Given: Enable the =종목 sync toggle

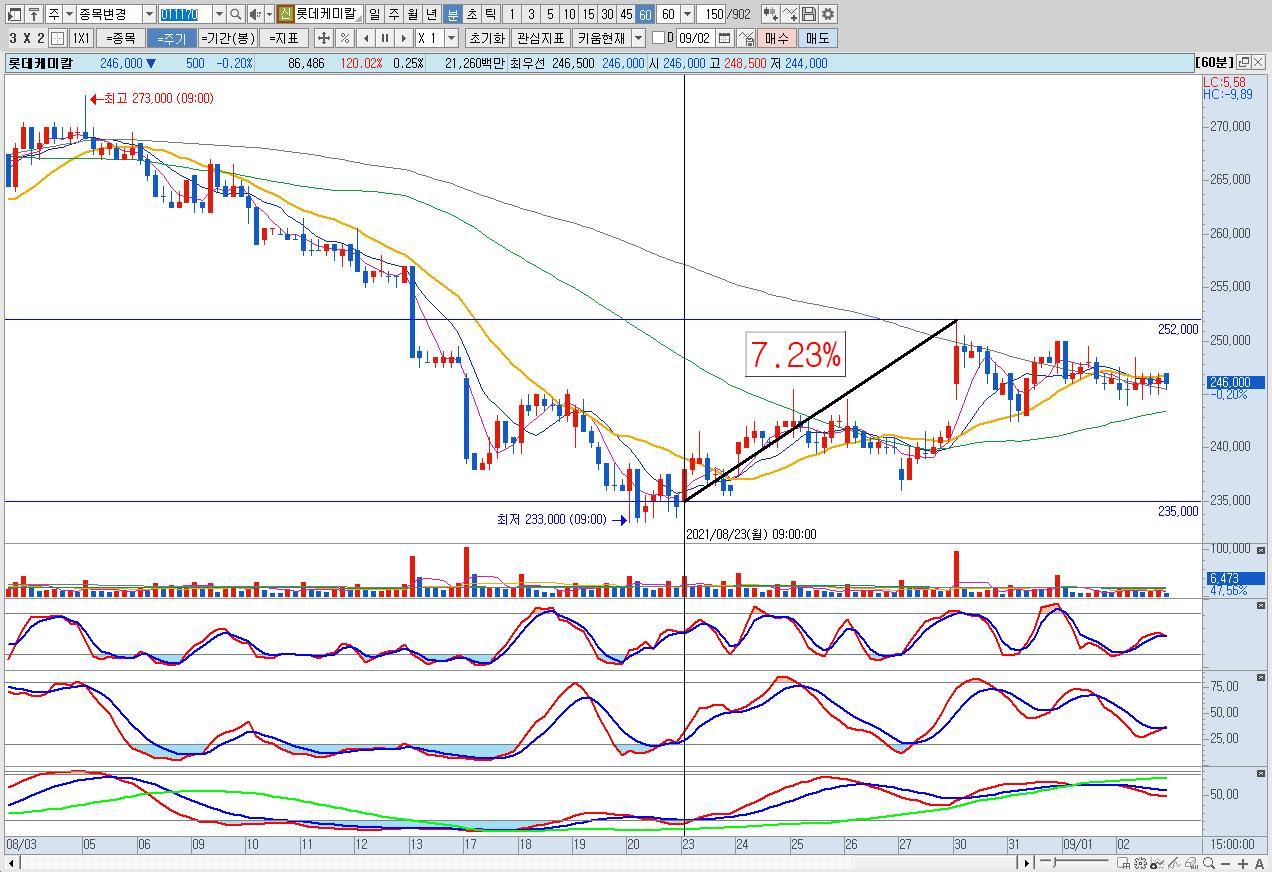Looking at the screenshot, I should click(x=121, y=38).
